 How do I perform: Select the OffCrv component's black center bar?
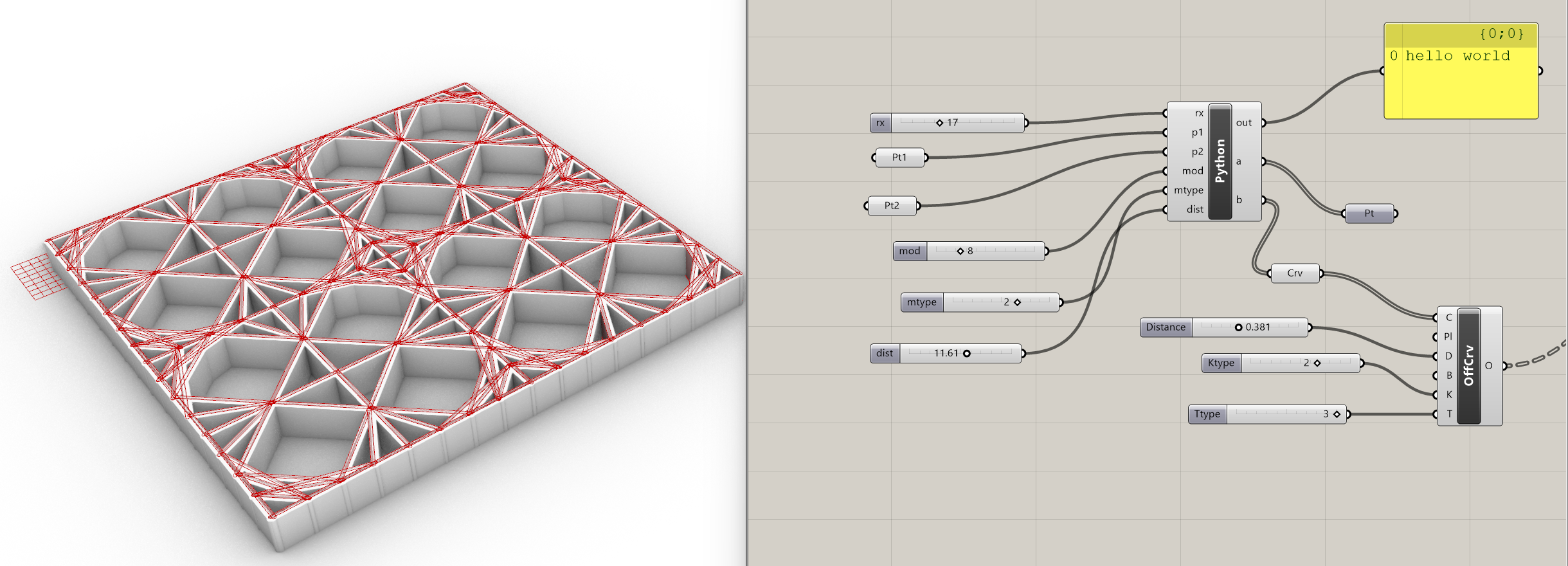coord(1468,366)
